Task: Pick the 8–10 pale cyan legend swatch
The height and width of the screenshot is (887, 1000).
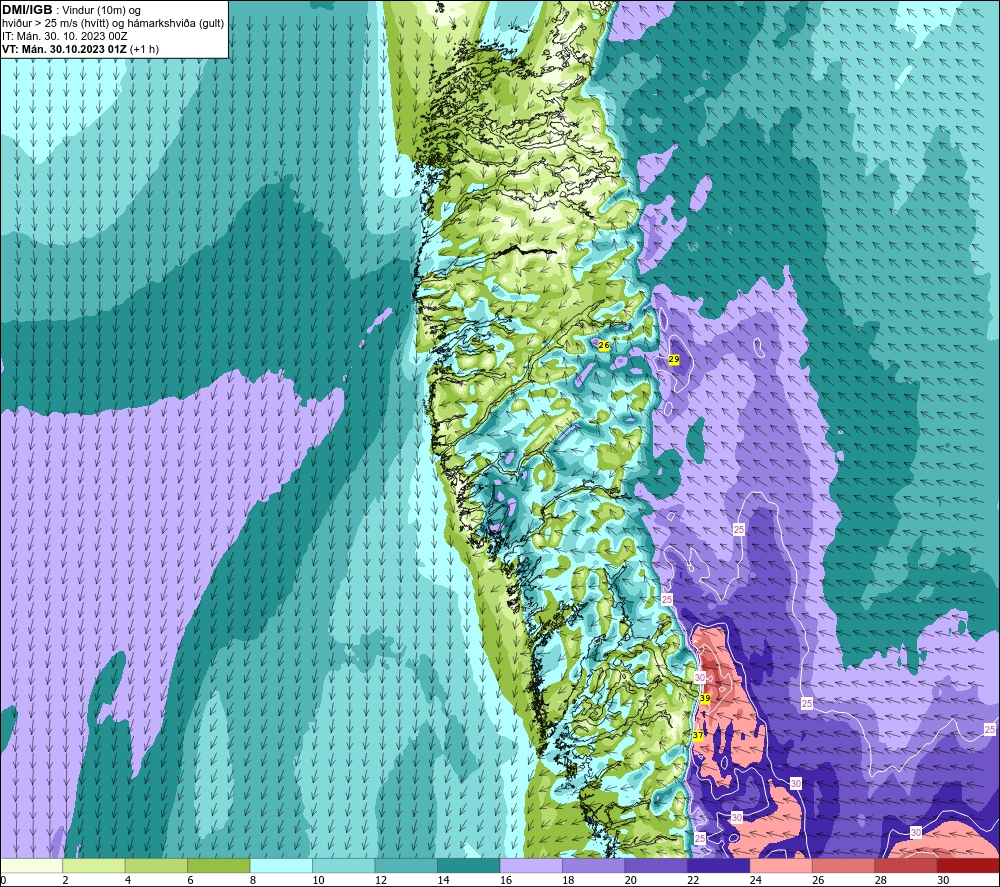Action: pyautogui.click(x=281, y=865)
